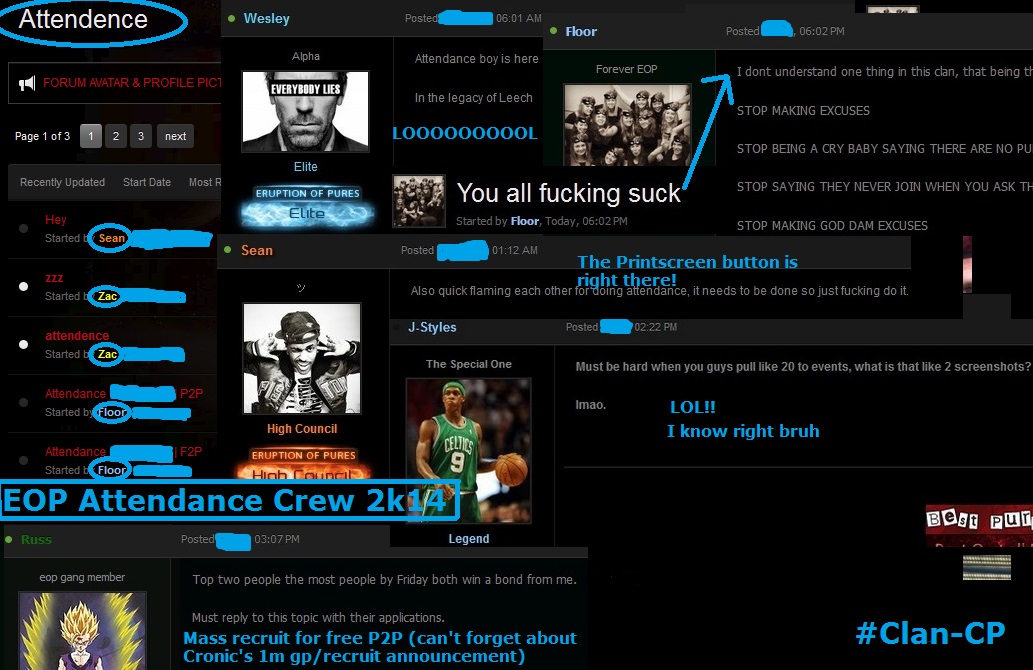
Task: Open the topic You all fucking suck
Action: (x=569, y=193)
